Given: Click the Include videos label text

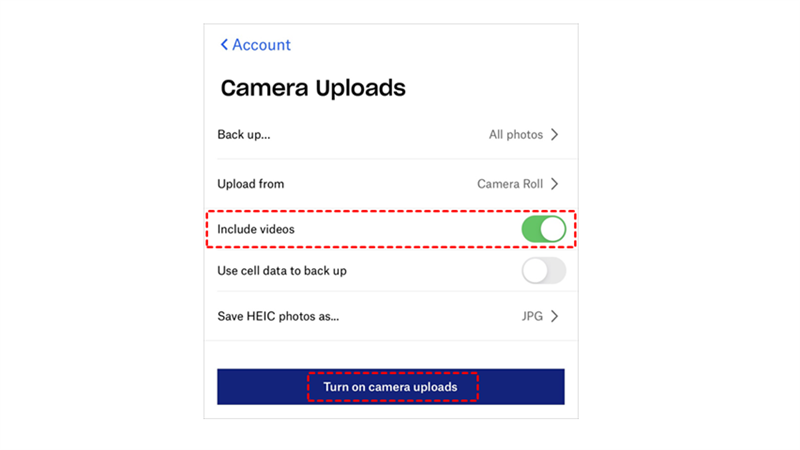Looking at the screenshot, I should (256, 229).
